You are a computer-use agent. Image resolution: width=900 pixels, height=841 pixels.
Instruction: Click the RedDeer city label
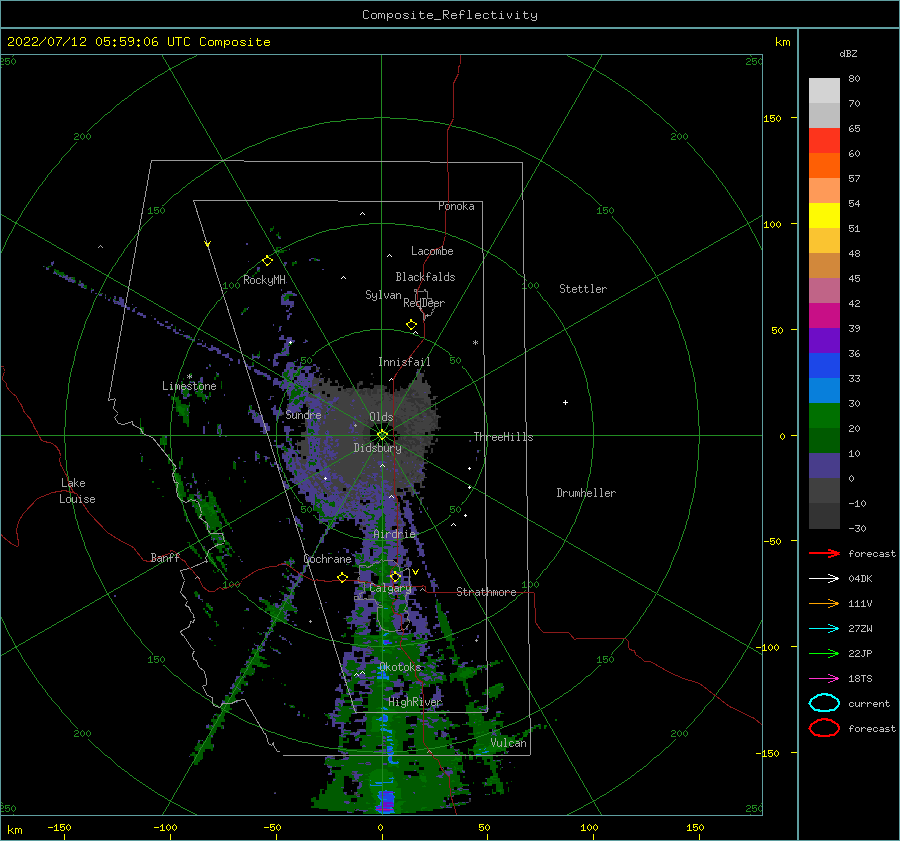[x=424, y=303]
